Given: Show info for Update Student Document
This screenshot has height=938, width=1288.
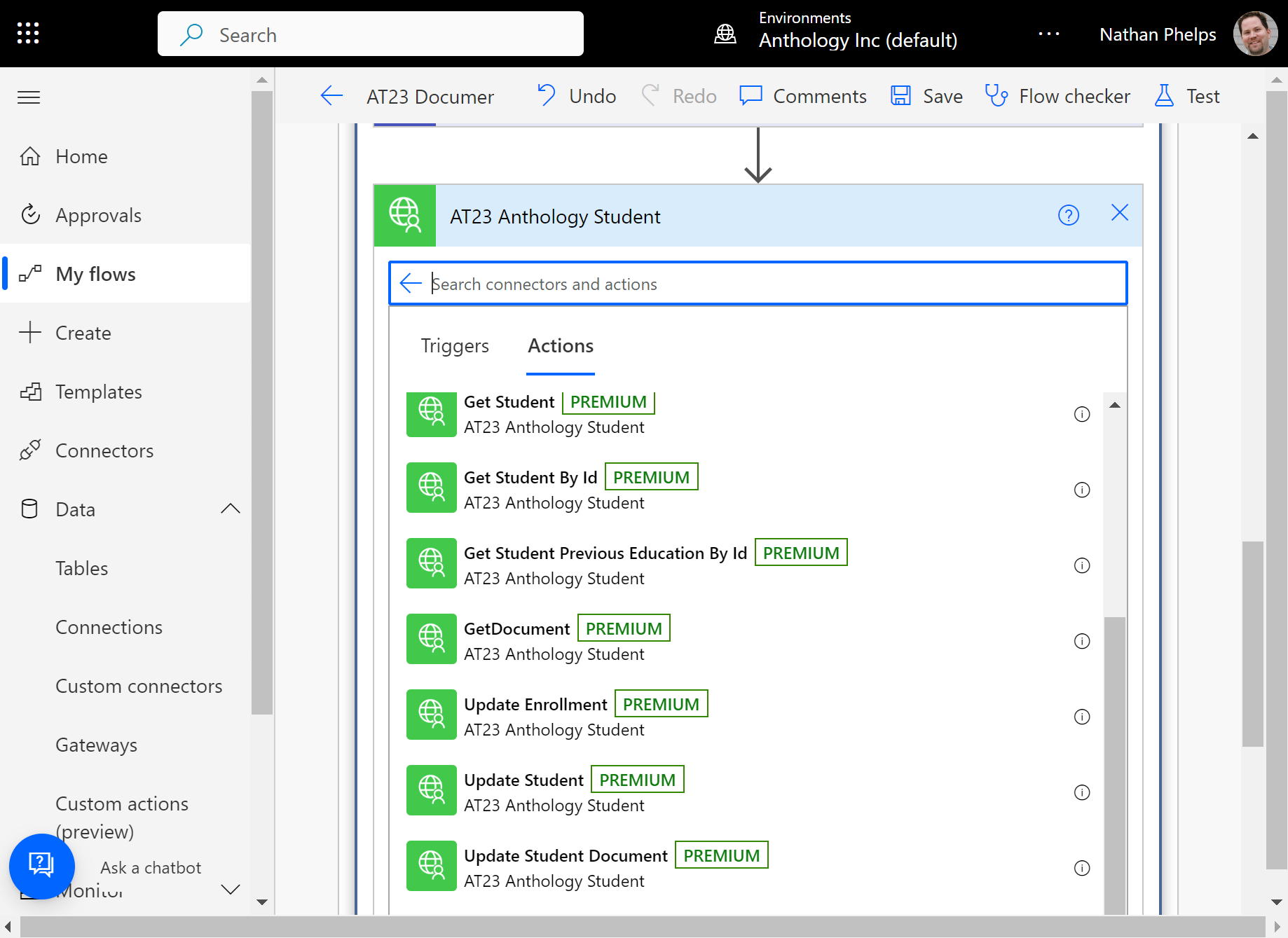Looking at the screenshot, I should coord(1082,868).
